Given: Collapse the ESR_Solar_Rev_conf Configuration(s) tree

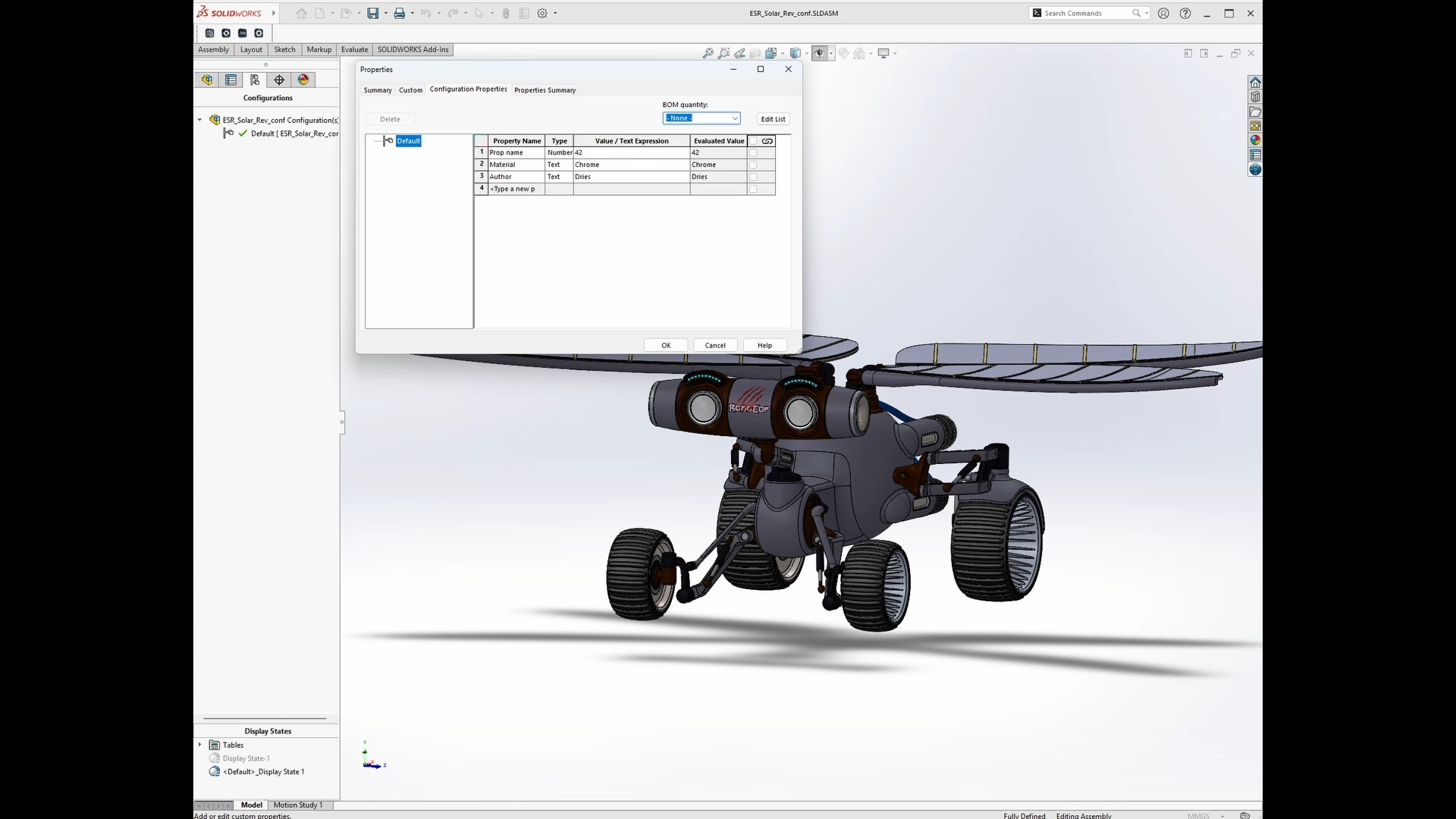Looking at the screenshot, I should click(200, 120).
